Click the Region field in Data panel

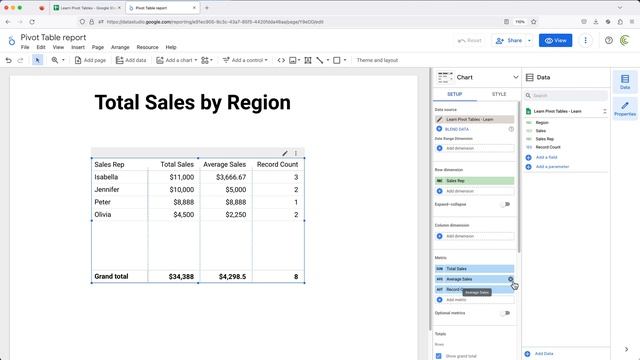pos(542,122)
